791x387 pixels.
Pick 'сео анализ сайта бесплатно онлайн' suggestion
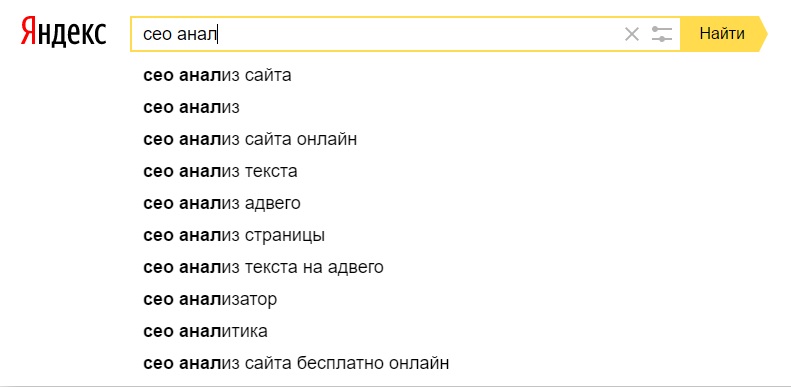tap(296, 363)
